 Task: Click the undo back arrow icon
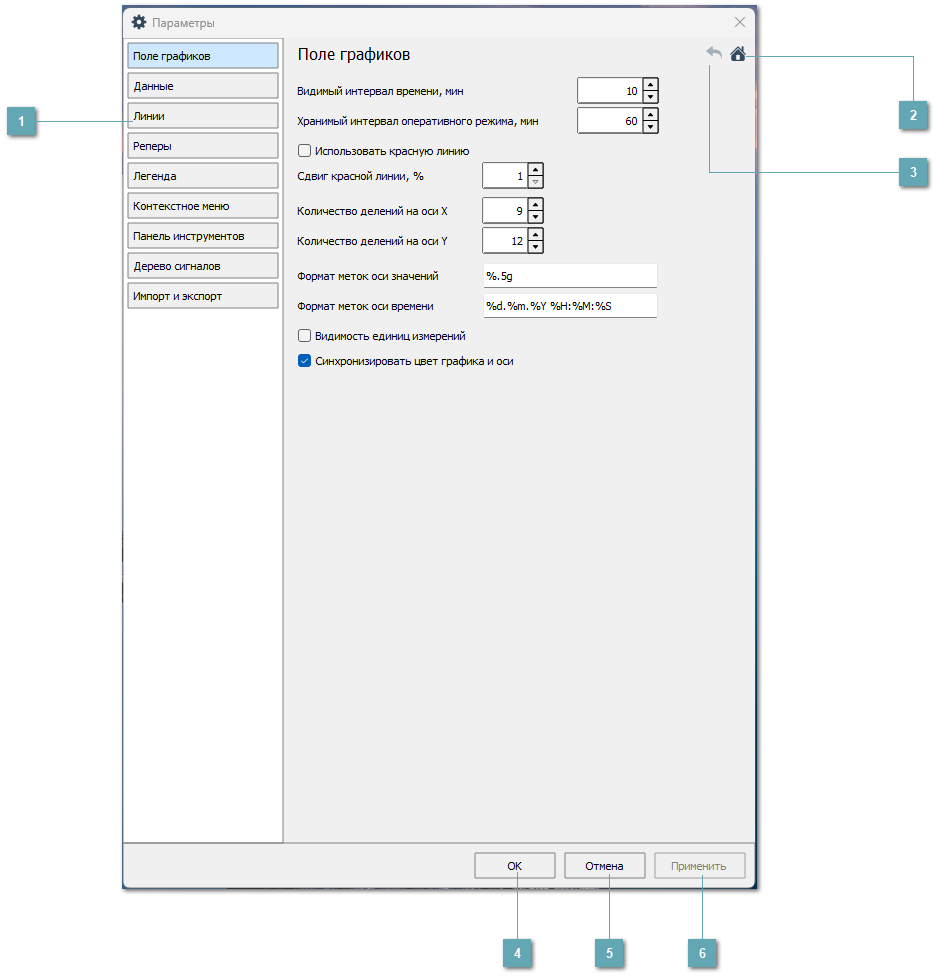[x=714, y=54]
